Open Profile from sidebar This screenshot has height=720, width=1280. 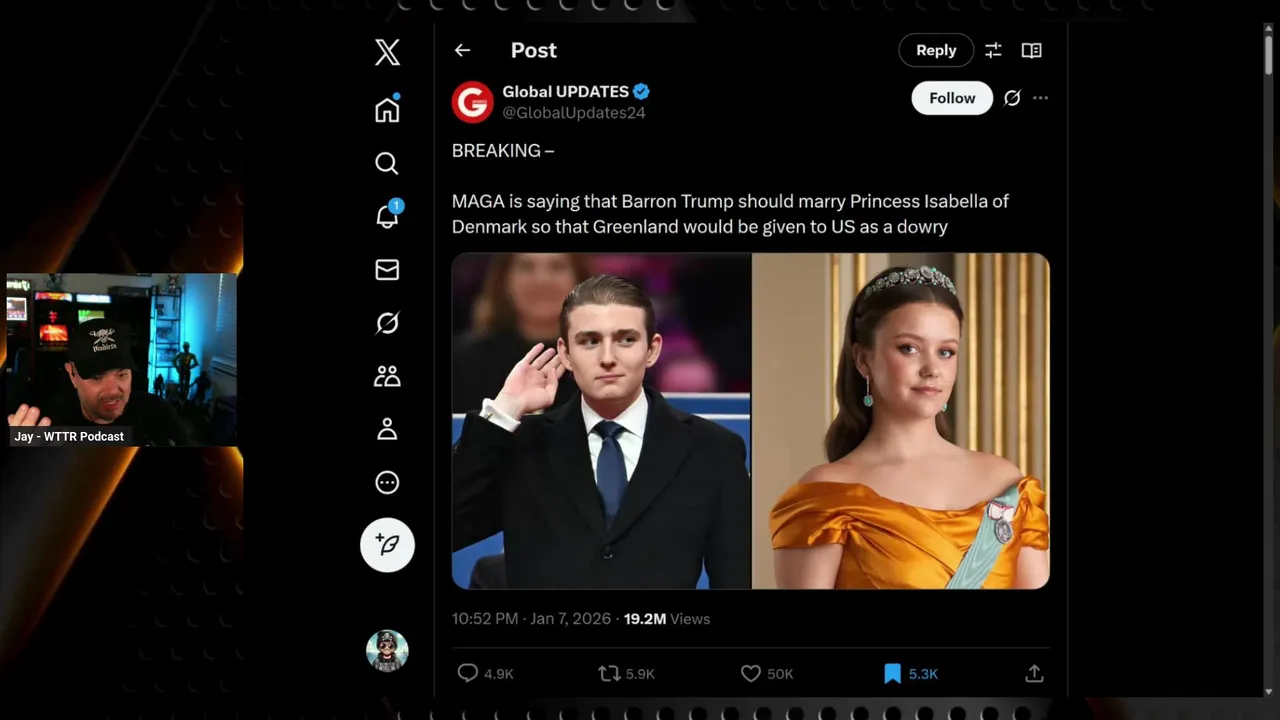click(x=387, y=429)
